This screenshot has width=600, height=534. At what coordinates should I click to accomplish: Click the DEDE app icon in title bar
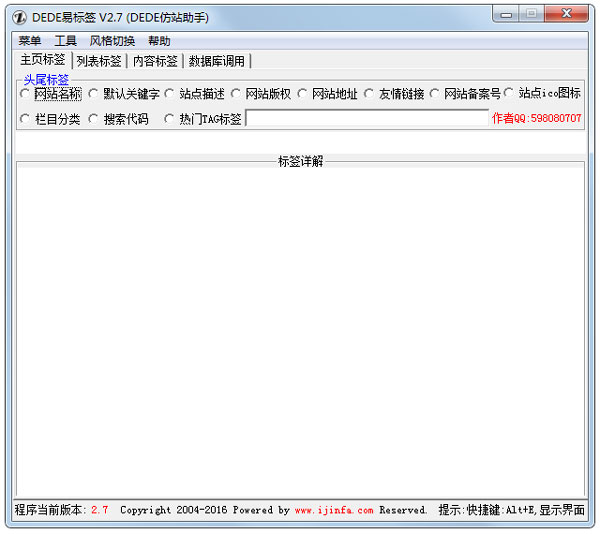point(19,18)
